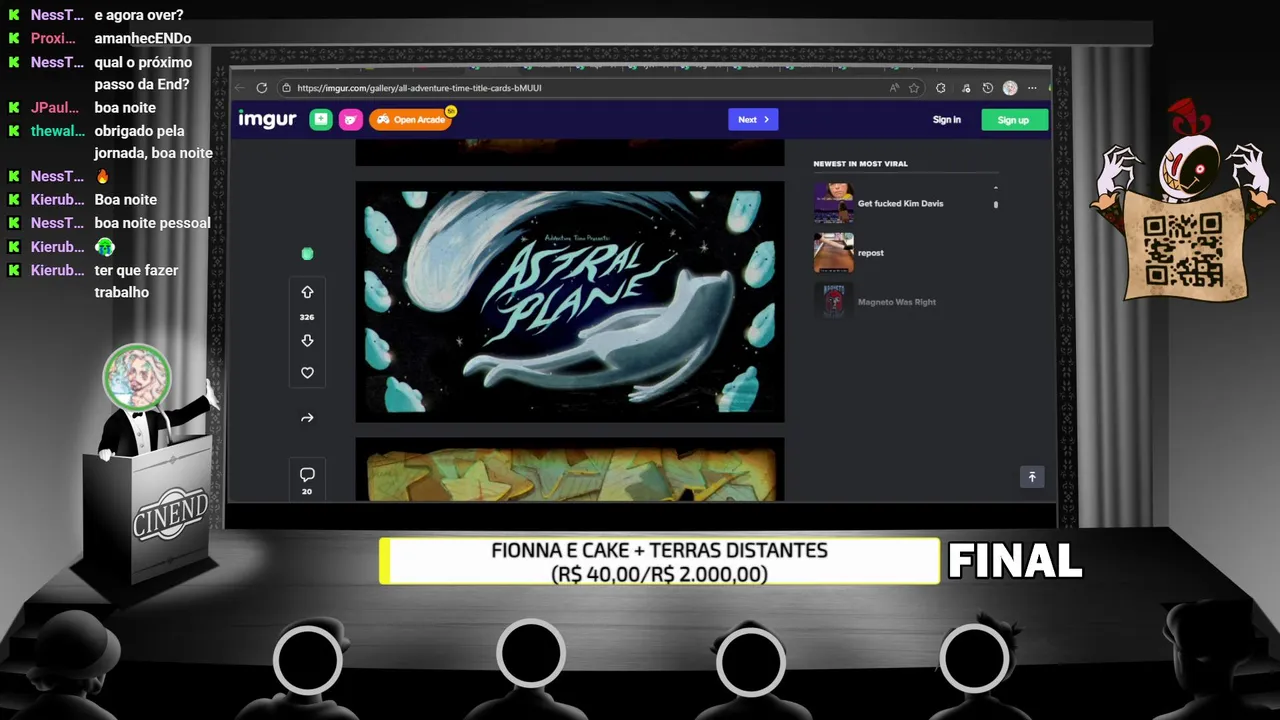Open 'Magneto Was Right' post
Viewport: 1280px width, 720px height.
(897, 302)
